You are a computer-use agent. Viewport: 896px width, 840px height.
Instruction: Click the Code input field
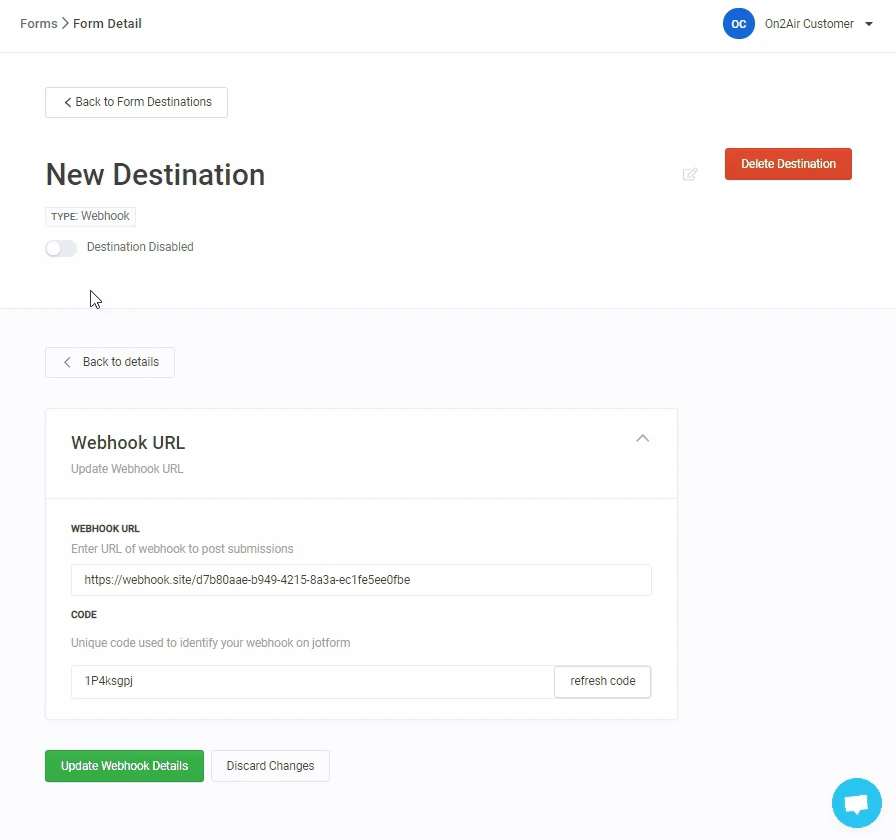(312, 681)
